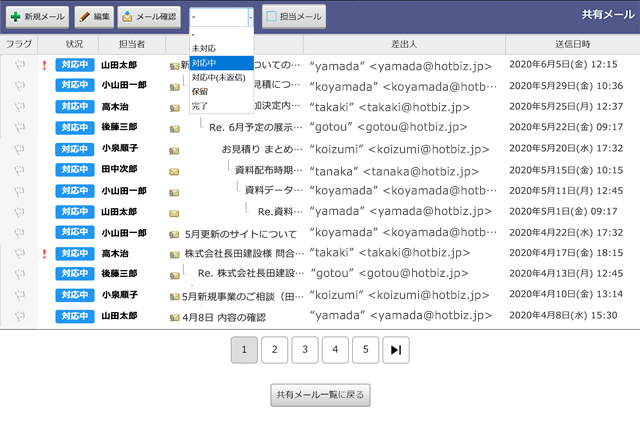Screen dimensions: 640x426
Task: Jump to last page arrow button
Action: coord(396,350)
